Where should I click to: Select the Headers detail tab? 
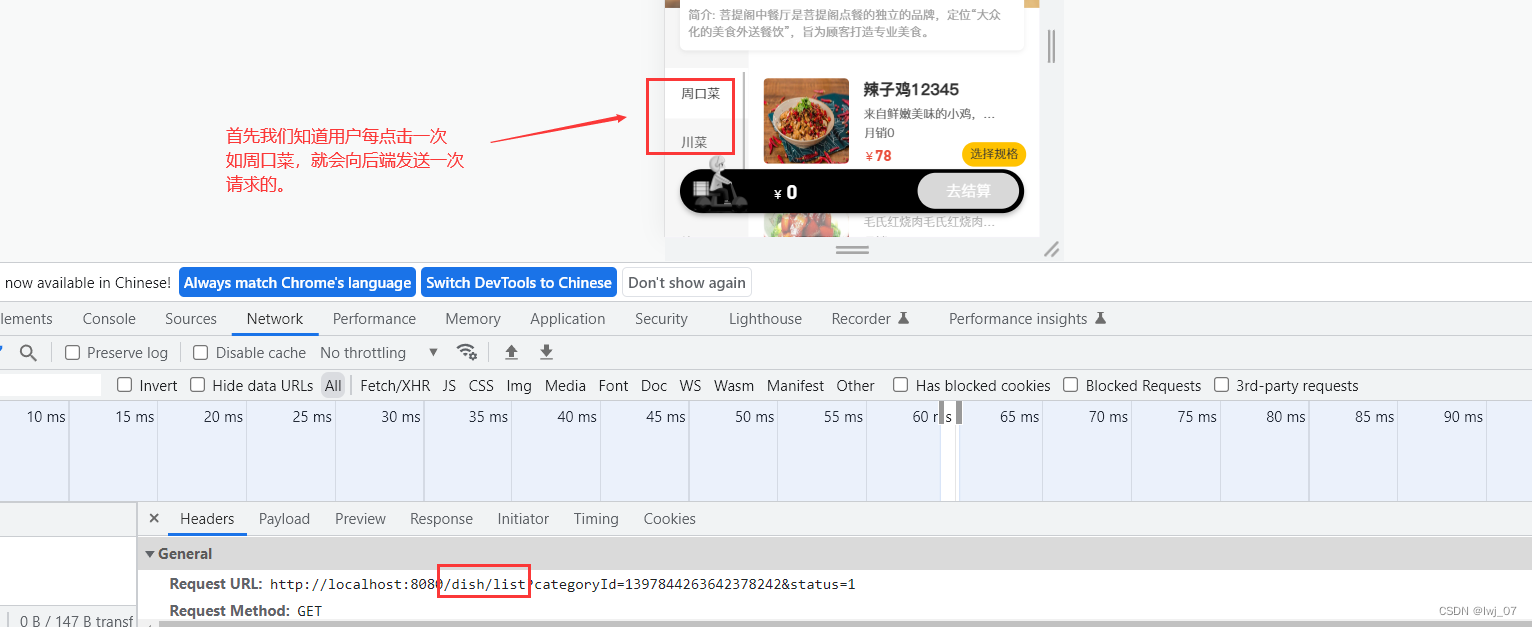[x=207, y=519]
